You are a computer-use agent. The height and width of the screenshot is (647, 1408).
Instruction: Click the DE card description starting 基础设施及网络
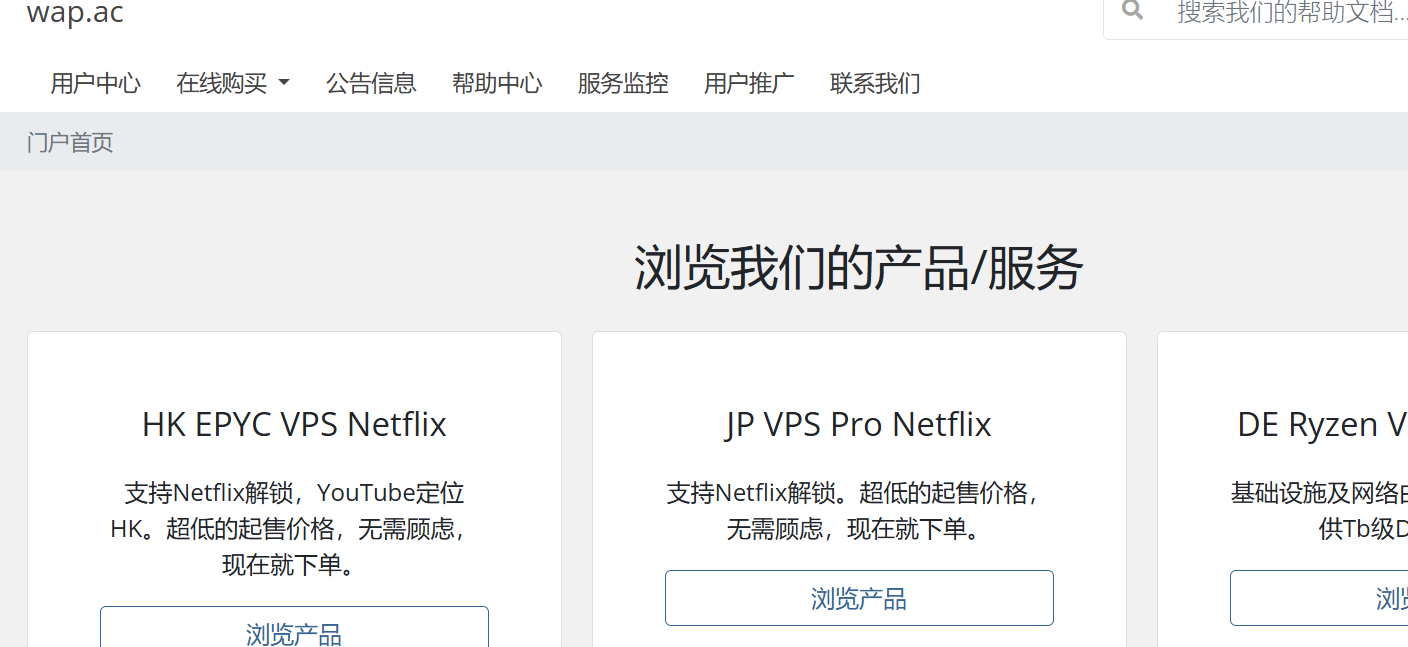click(1319, 511)
